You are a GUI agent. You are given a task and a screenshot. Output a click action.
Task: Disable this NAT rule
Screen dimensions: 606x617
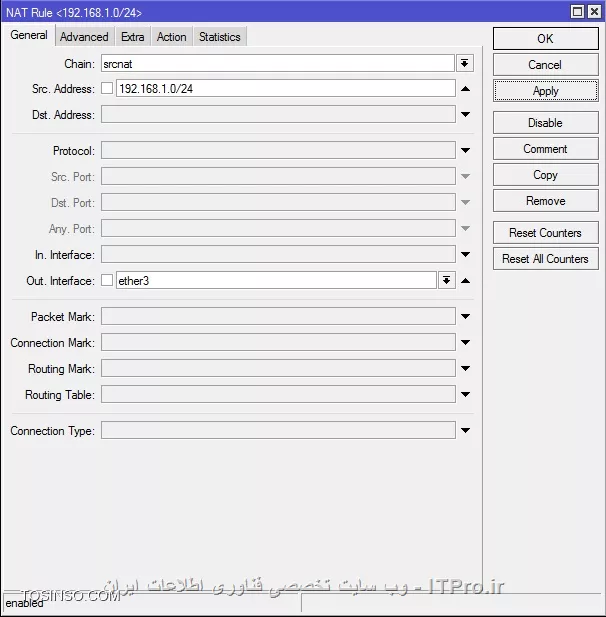tap(545, 123)
